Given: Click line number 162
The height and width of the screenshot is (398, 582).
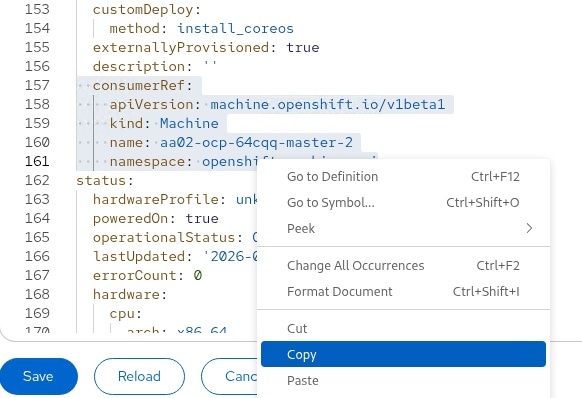Looking at the screenshot, I should 37,180.
